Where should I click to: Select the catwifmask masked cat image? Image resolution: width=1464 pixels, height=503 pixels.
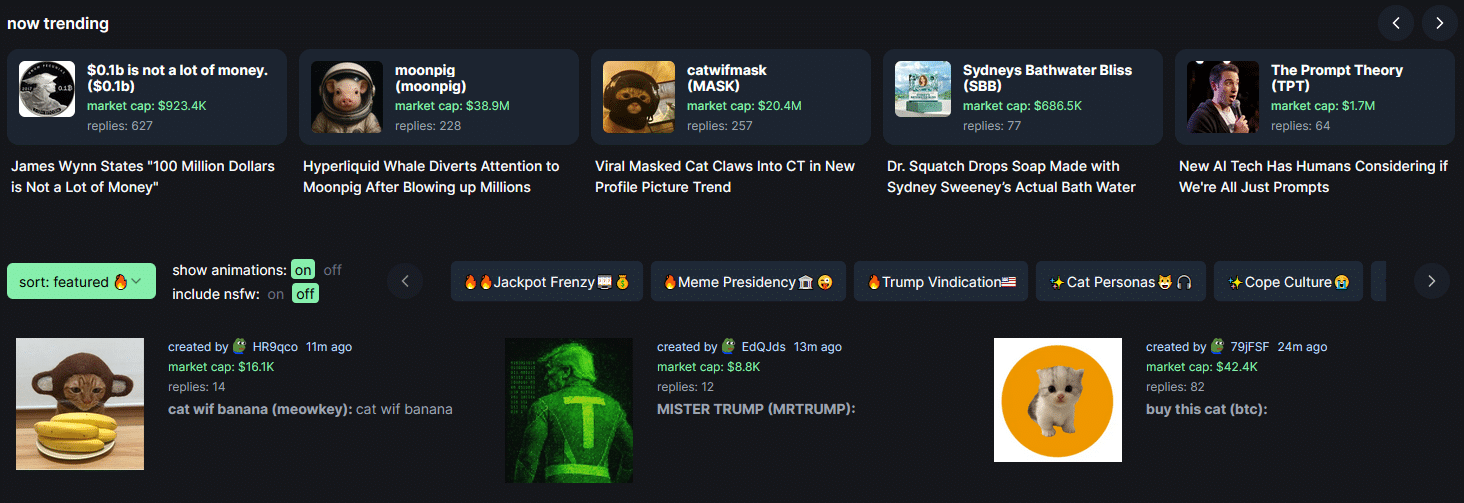coord(639,97)
